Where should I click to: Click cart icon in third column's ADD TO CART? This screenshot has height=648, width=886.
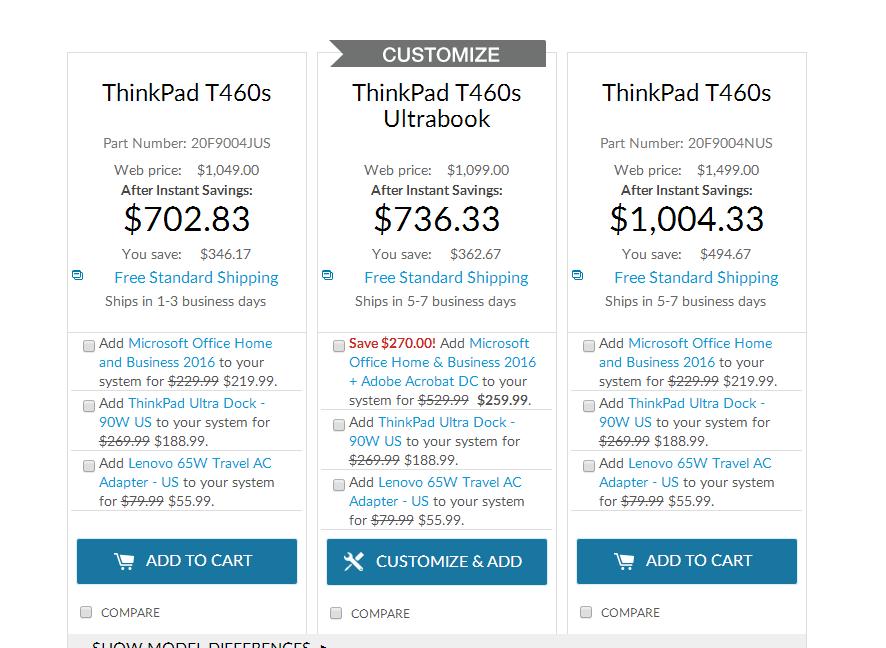(624, 561)
